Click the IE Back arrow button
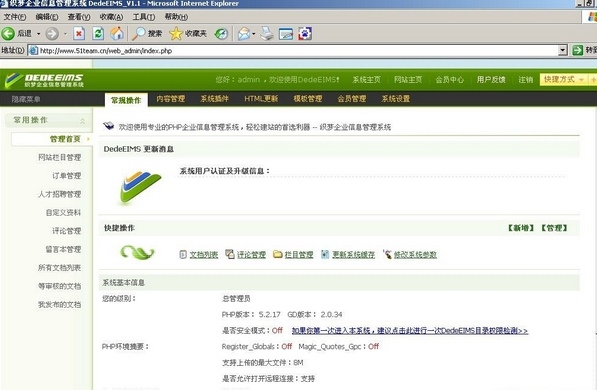 coord(8,34)
